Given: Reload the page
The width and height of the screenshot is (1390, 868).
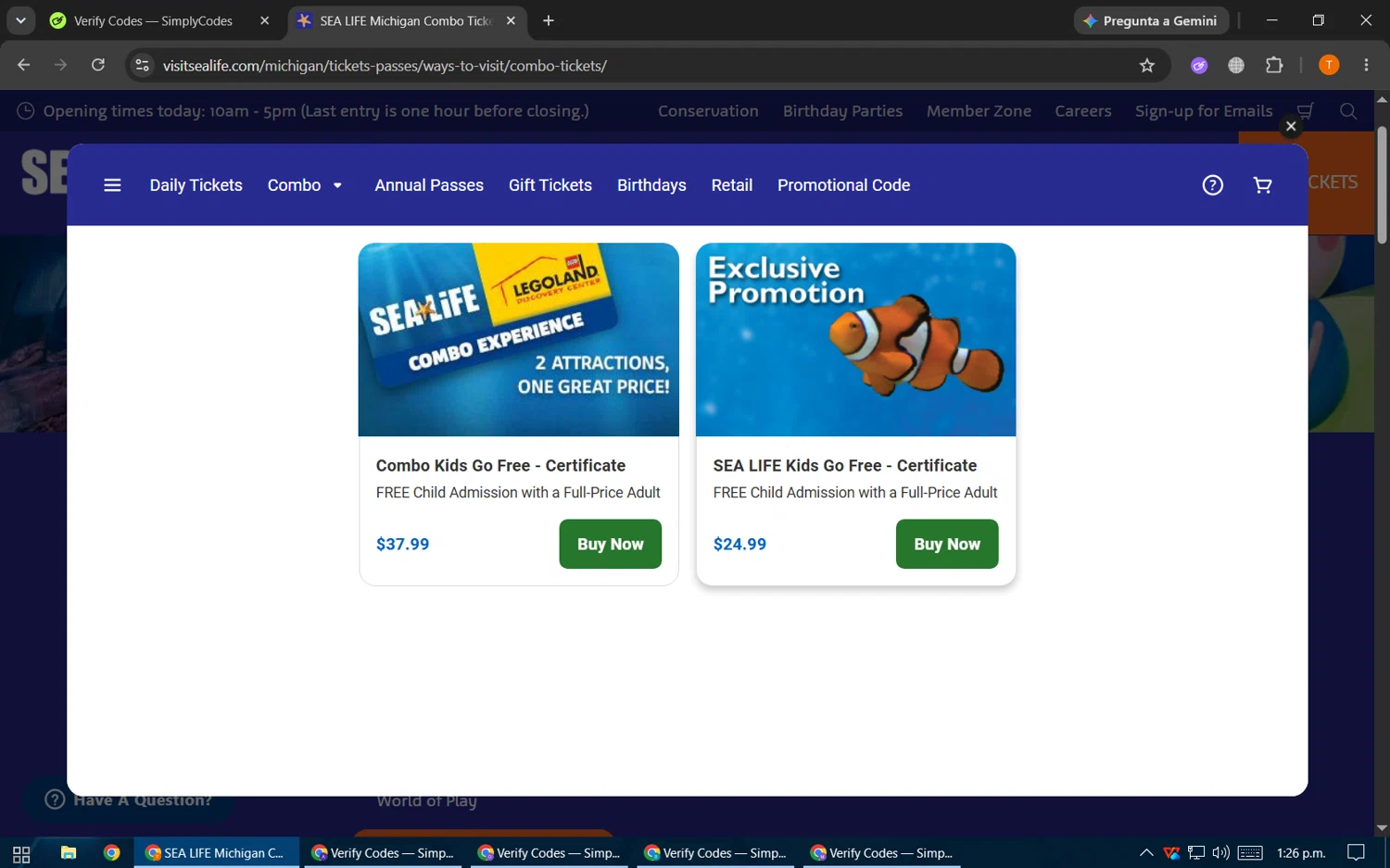Looking at the screenshot, I should click(x=98, y=65).
